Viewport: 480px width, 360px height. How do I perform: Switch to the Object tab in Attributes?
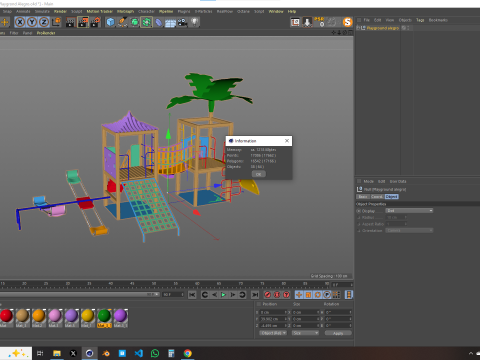coord(392,197)
